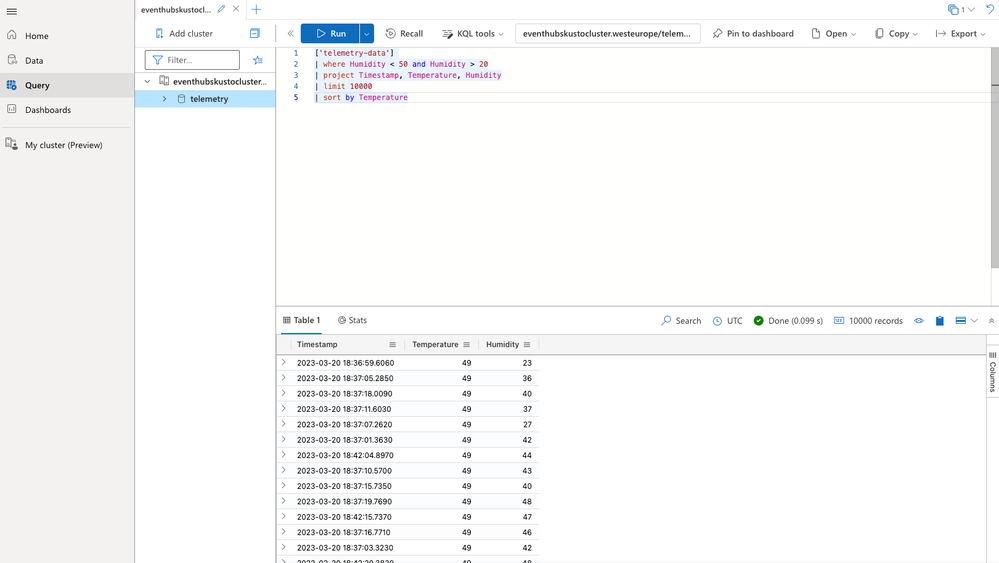Image resolution: width=999 pixels, height=563 pixels.
Task: Open Temperature column menu
Action: click(x=466, y=345)
